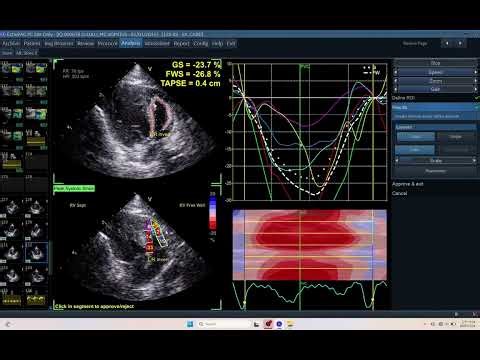Click the RV Free Wall label
This screenshot has height=360, width=480.
(x=192, y=205)
